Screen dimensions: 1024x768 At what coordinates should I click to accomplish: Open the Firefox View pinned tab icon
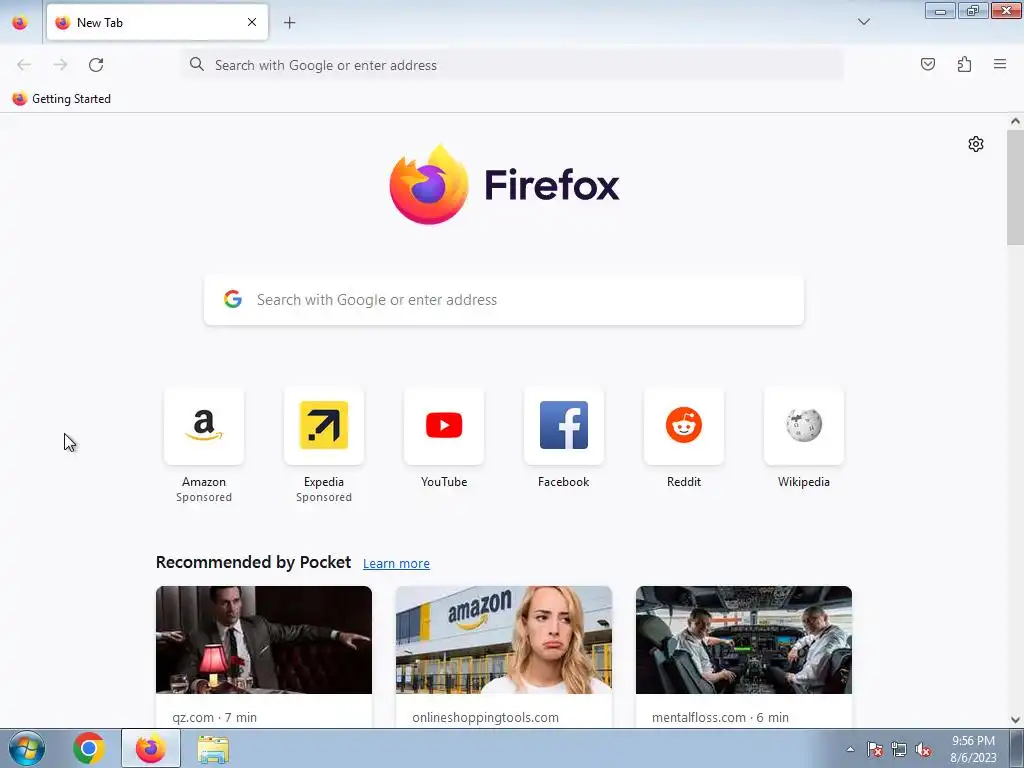(x=20, y=22)
